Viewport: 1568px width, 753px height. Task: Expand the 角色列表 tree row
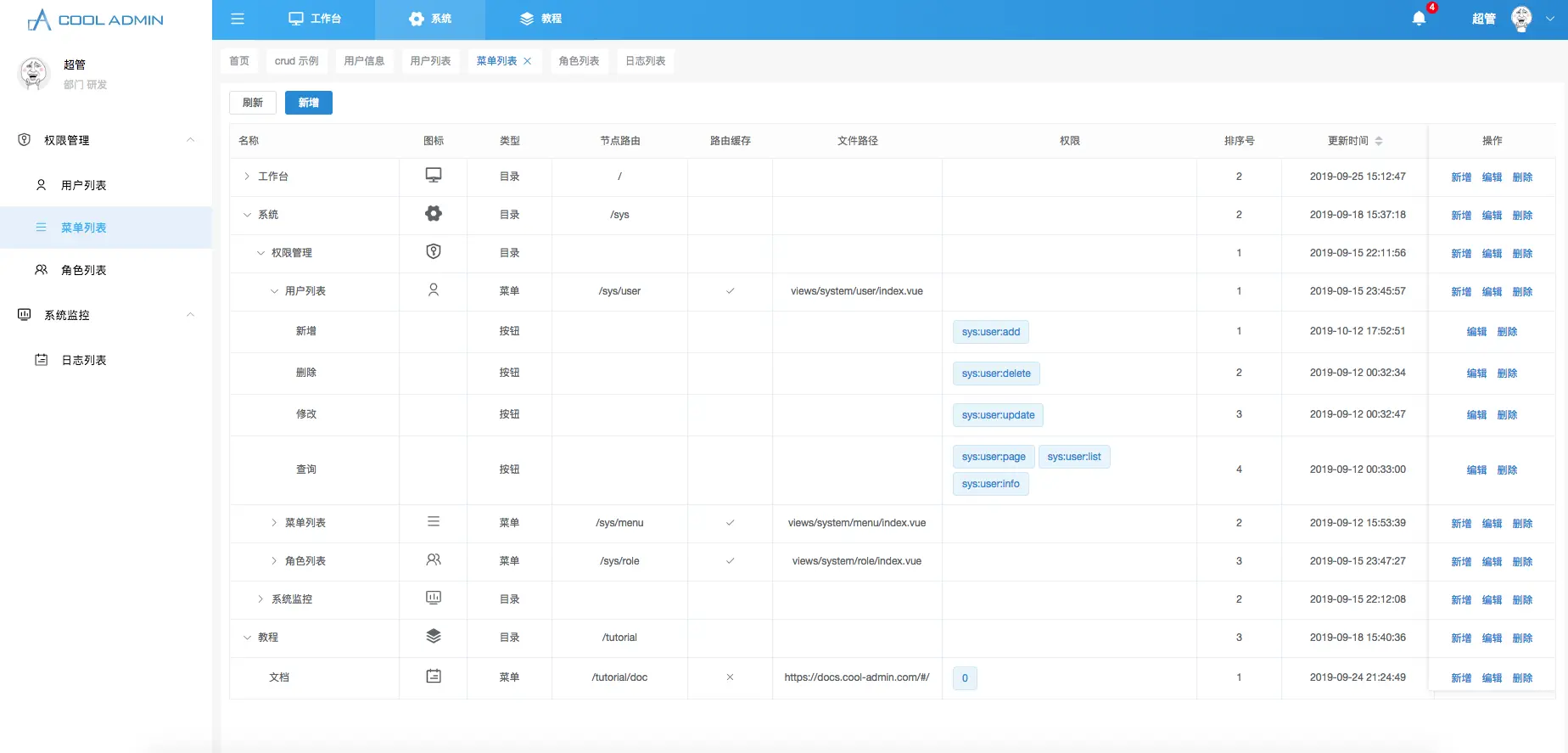click(274, 561)
